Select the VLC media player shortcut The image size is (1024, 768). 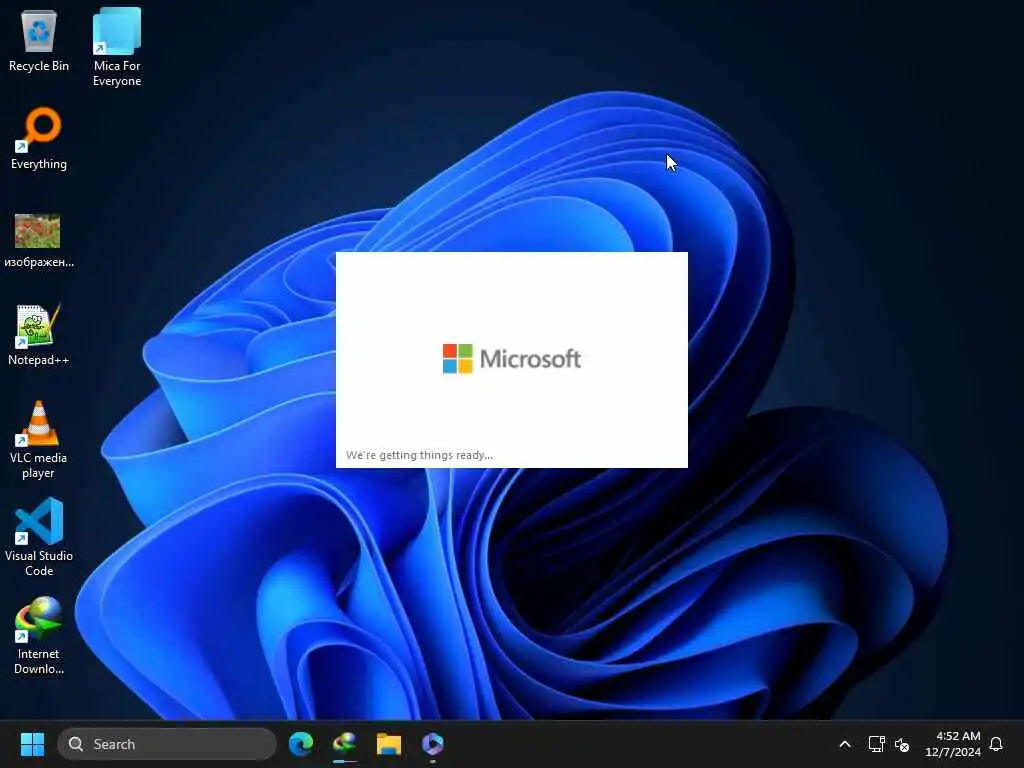(x=39, y=440)
